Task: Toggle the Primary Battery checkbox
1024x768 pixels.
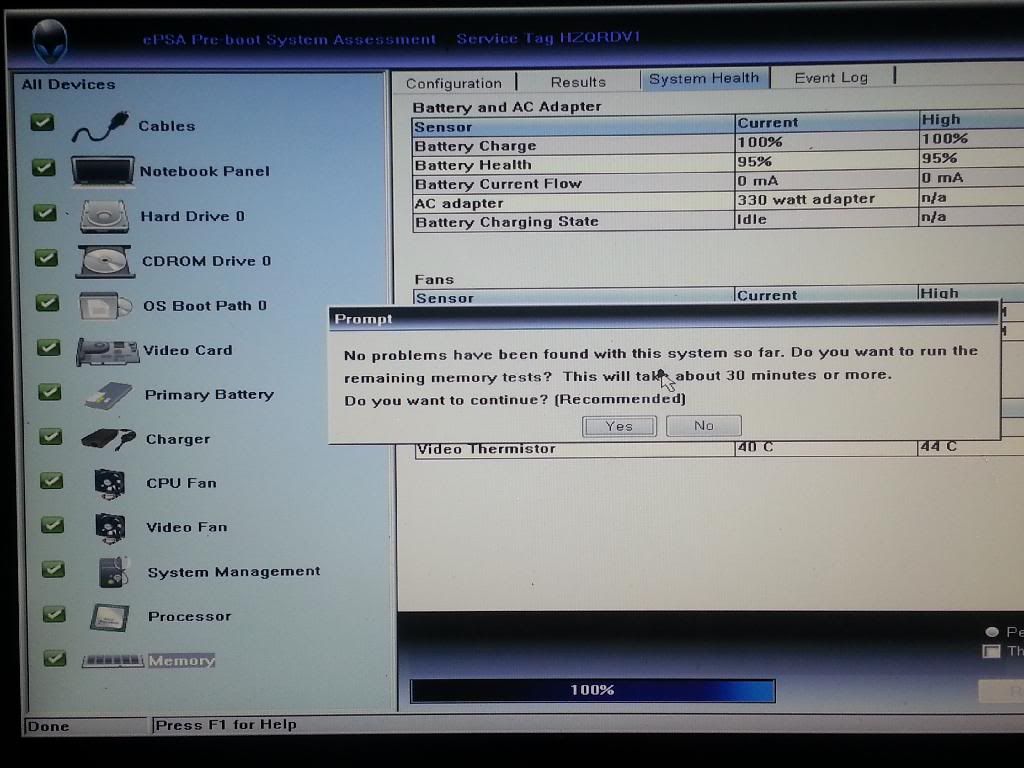Action: point(50,392)
